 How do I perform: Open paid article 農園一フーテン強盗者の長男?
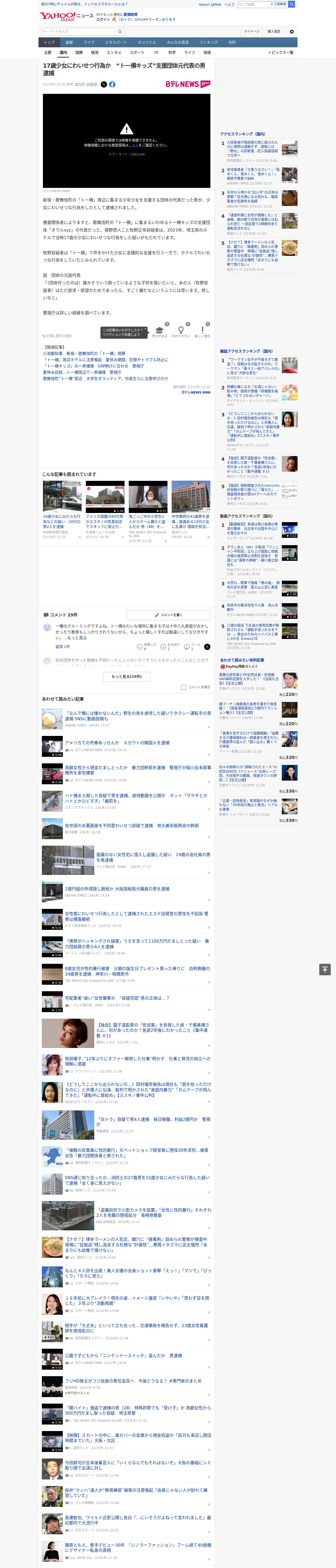248,708
